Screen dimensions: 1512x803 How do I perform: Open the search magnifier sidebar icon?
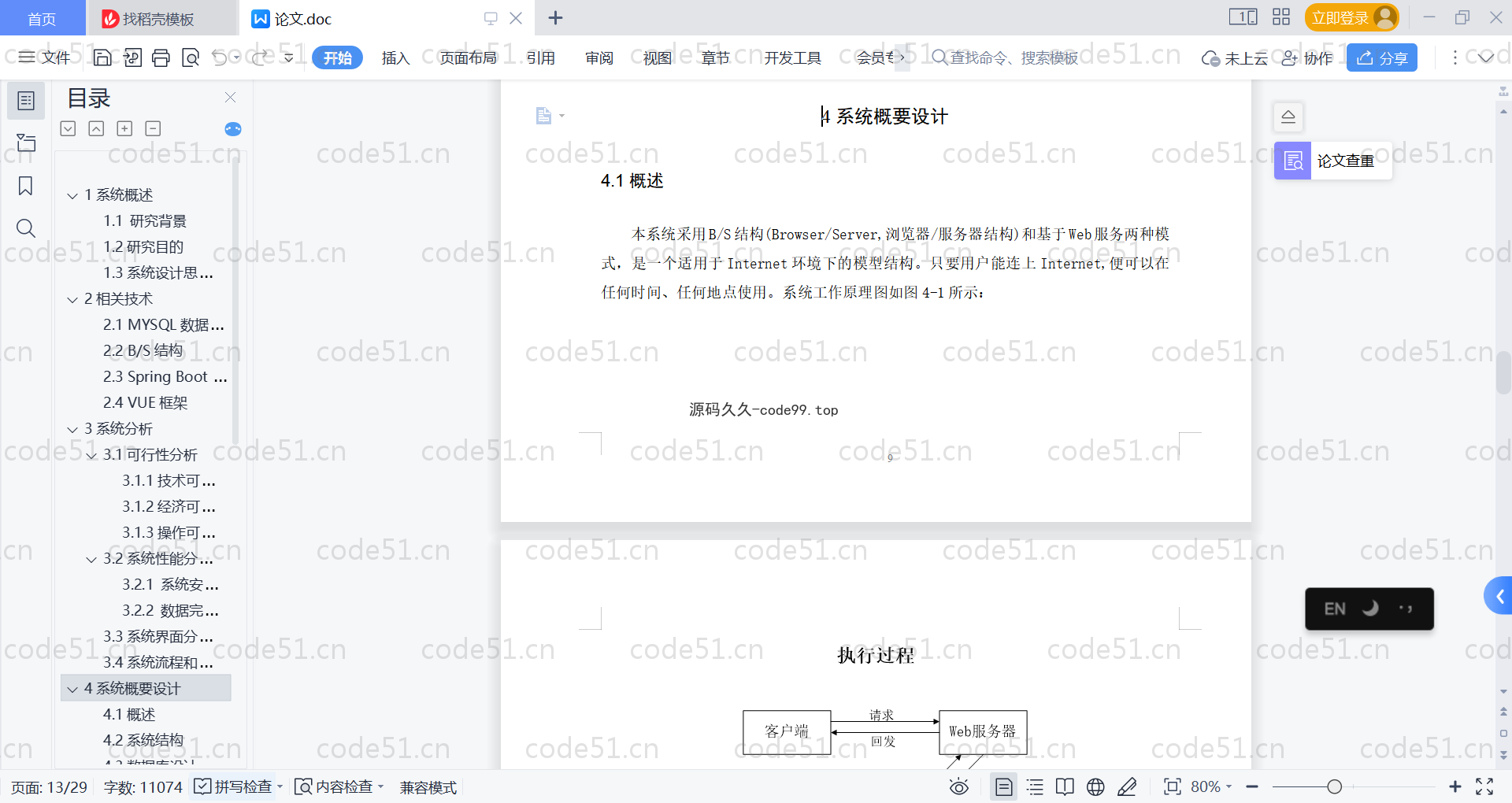click(x=26, y=228)
